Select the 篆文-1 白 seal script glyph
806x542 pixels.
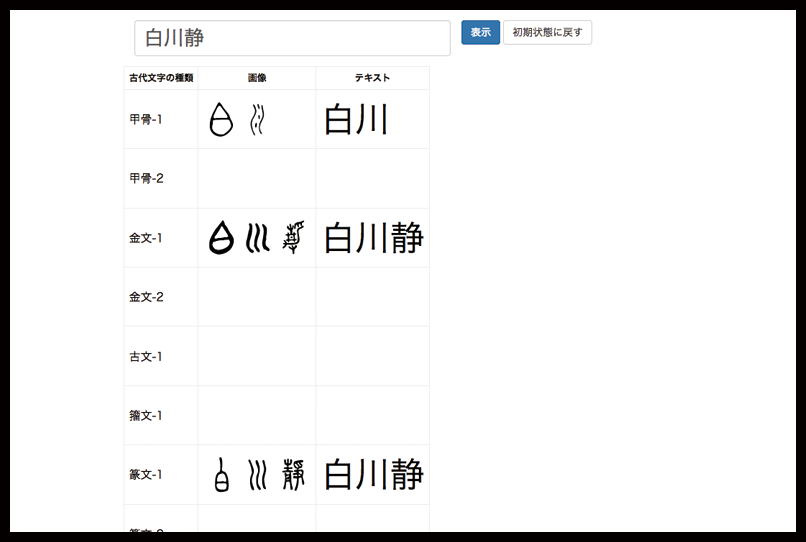click(221, 475)
